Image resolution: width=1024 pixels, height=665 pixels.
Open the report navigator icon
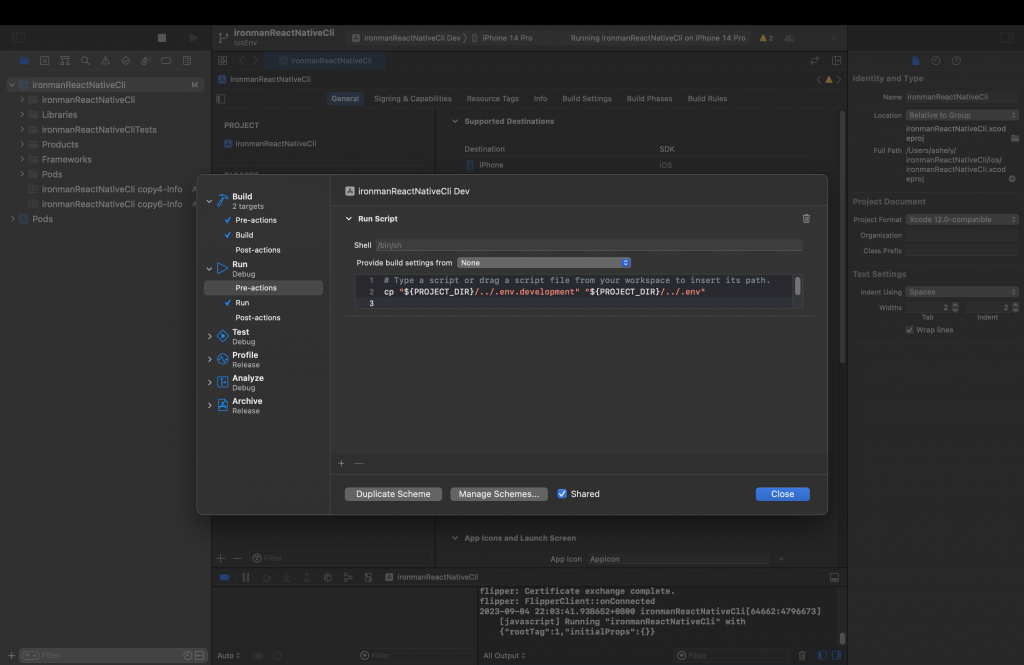pos(187,61)
